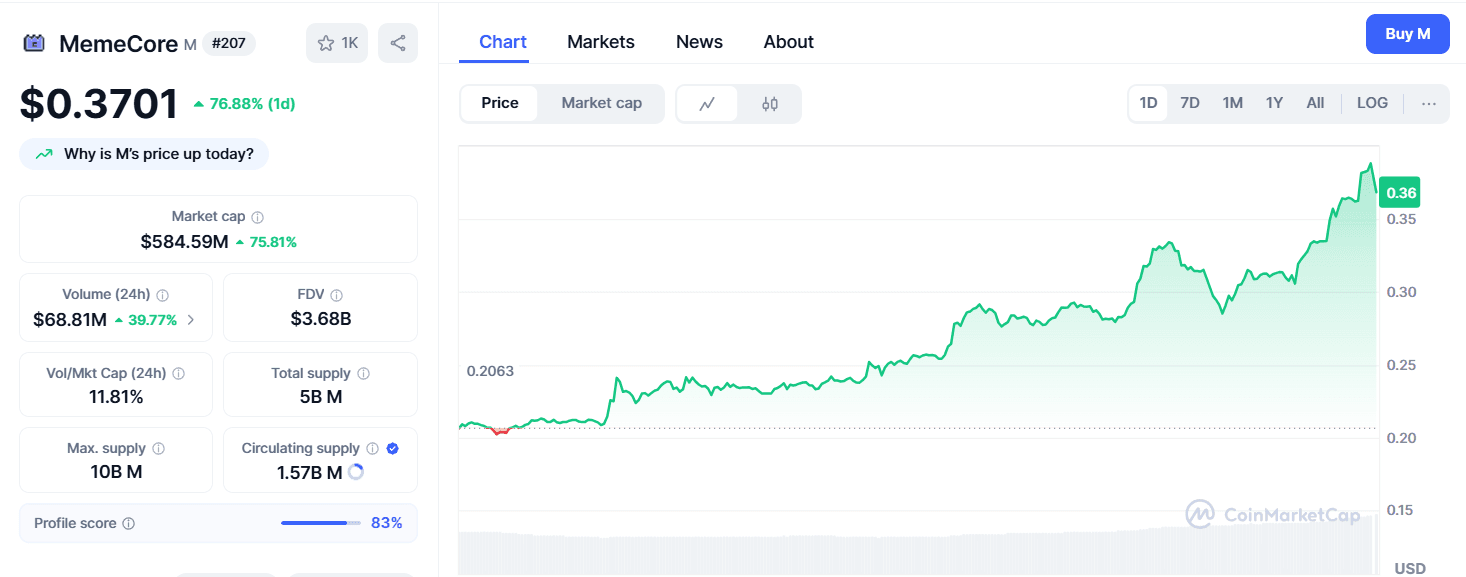
Task: Click the Profile score progress bar
Action: 320,523
